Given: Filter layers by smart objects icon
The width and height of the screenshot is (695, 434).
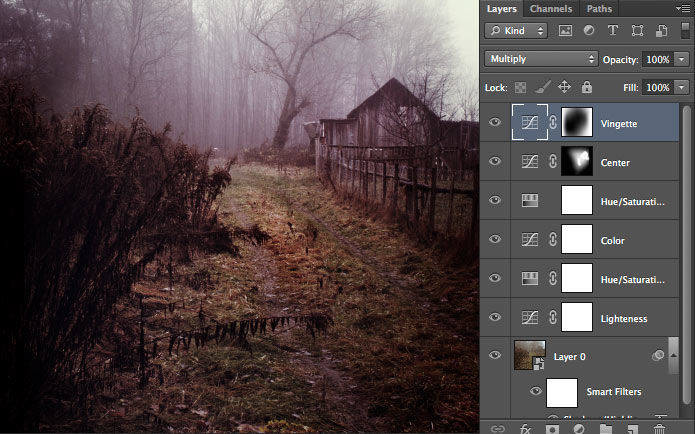Looking at the screenshot, I should click(662, 31).
